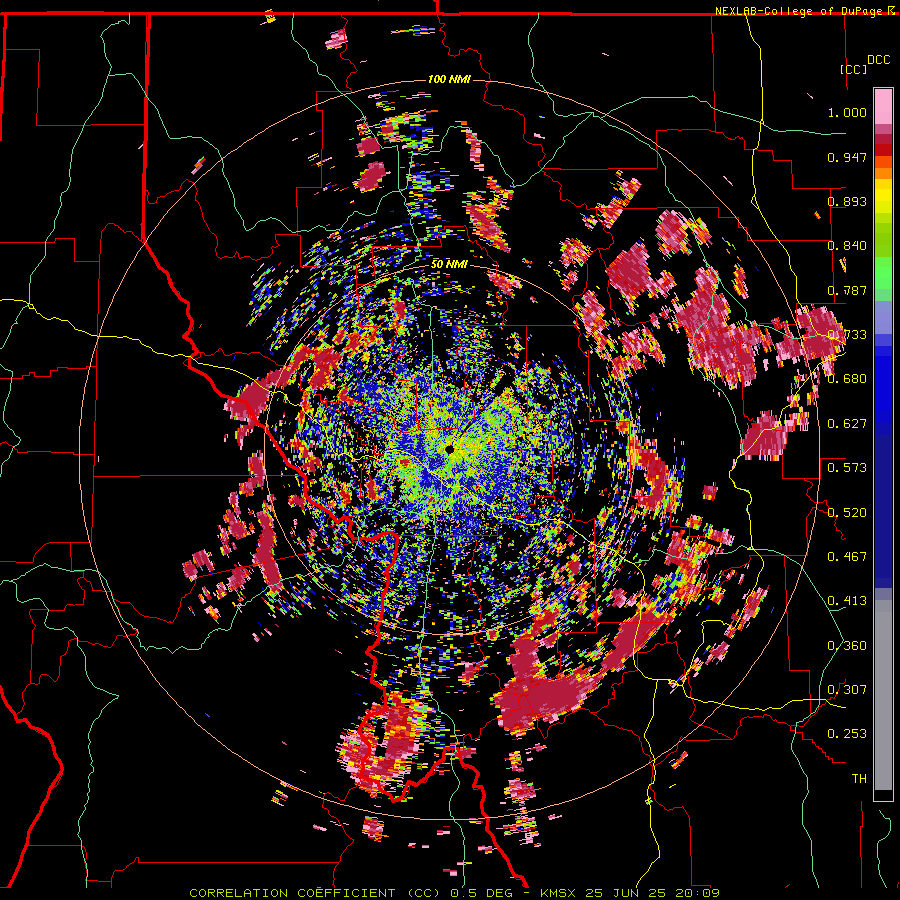Click the [CC] legend heading

pos(853,69)
